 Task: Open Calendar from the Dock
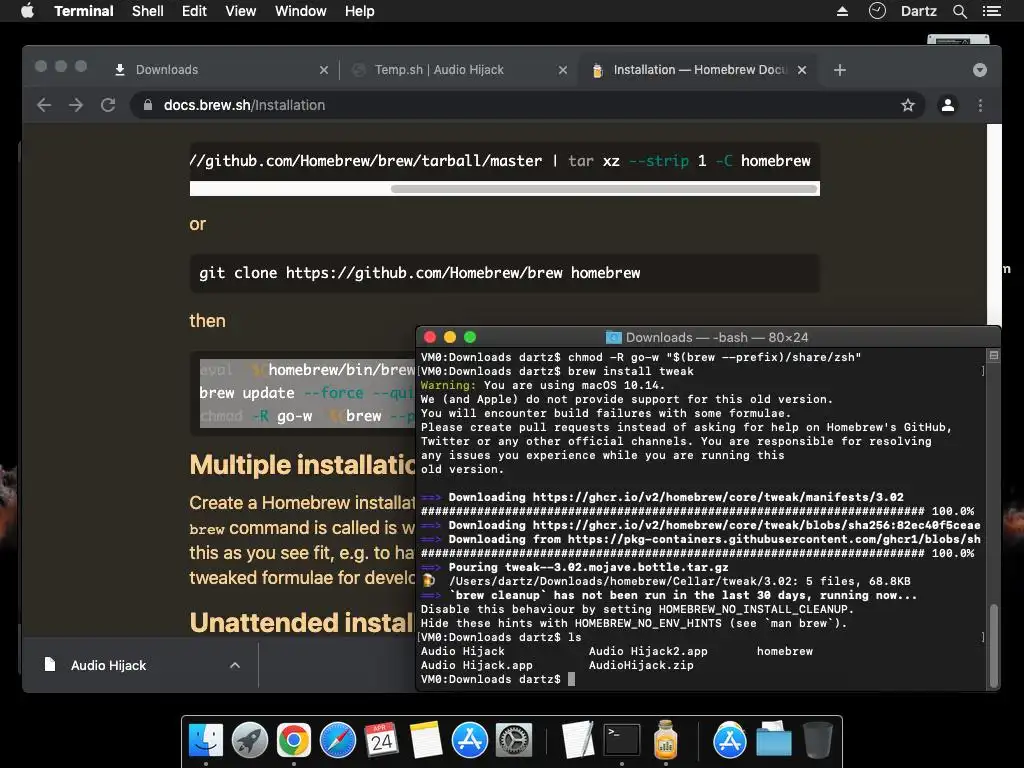click(x=381, y=741)
